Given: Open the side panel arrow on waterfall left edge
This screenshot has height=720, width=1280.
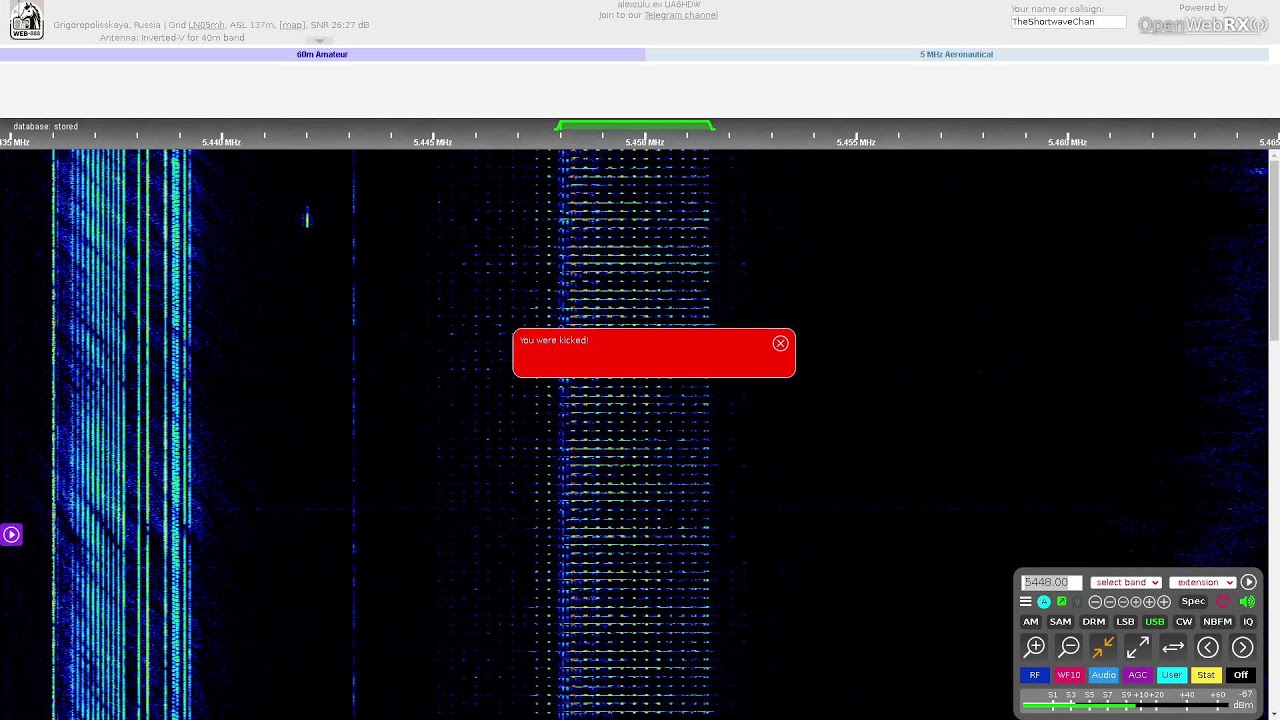Looking at the screenshot, I should click(x=11, y=535).
